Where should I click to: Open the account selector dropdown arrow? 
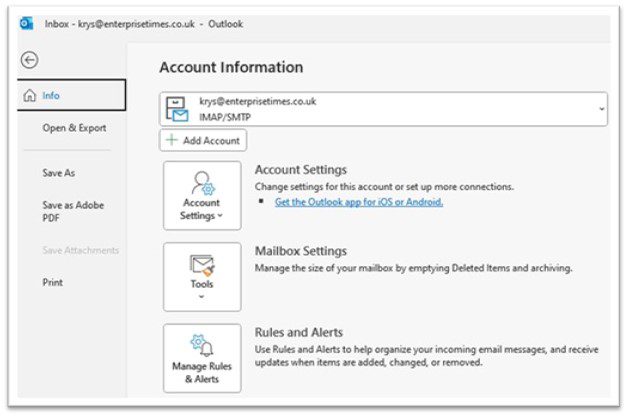coord(601,109)
